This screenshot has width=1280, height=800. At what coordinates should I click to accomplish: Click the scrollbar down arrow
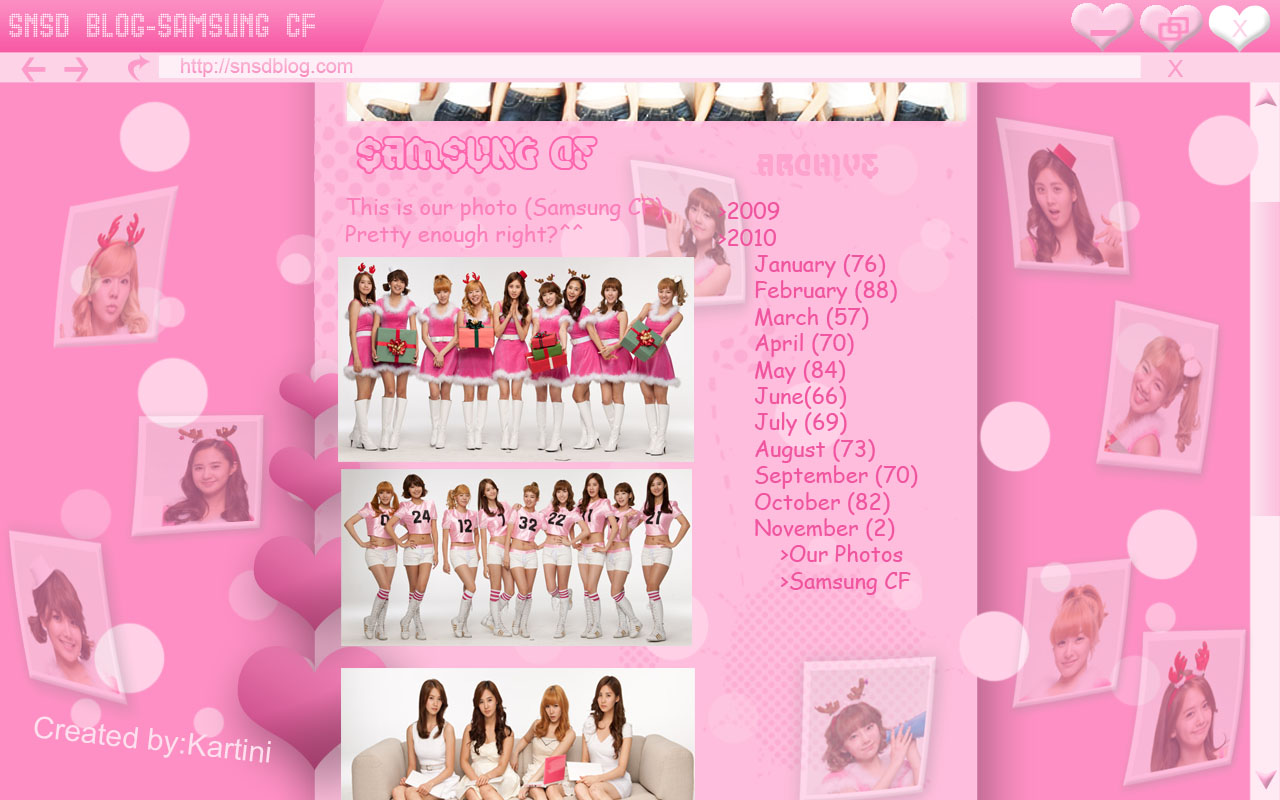pos(1265,779)
